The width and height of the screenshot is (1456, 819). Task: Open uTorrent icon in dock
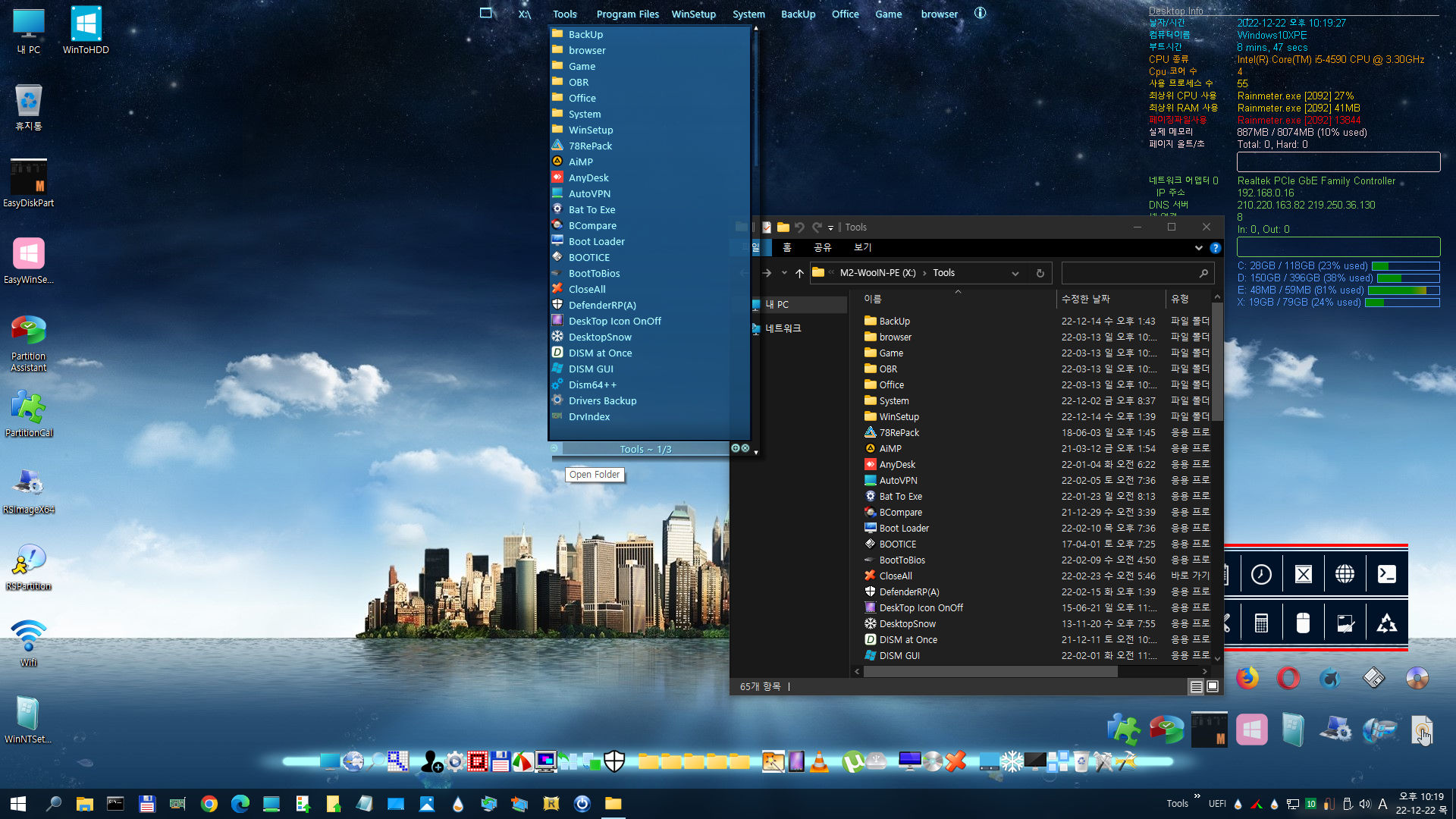pyautogui.click(x=852, y=761)
